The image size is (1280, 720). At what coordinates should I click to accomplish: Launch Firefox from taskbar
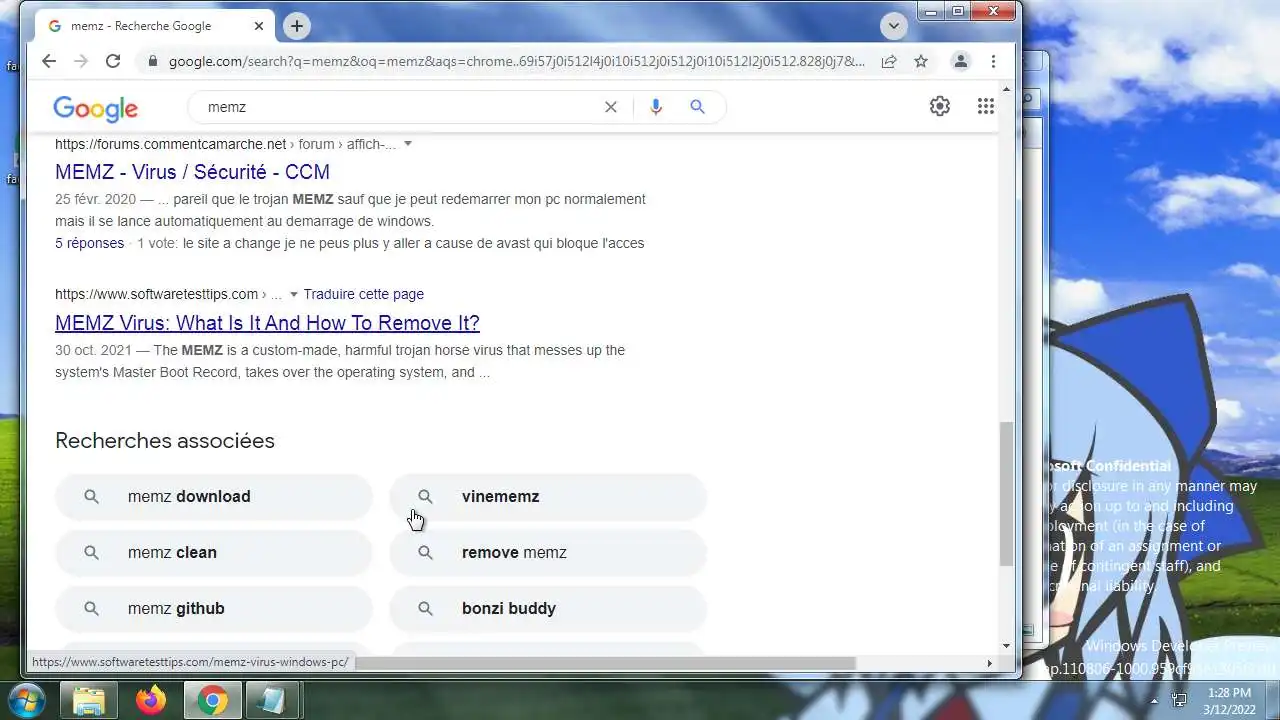point(151,700)
